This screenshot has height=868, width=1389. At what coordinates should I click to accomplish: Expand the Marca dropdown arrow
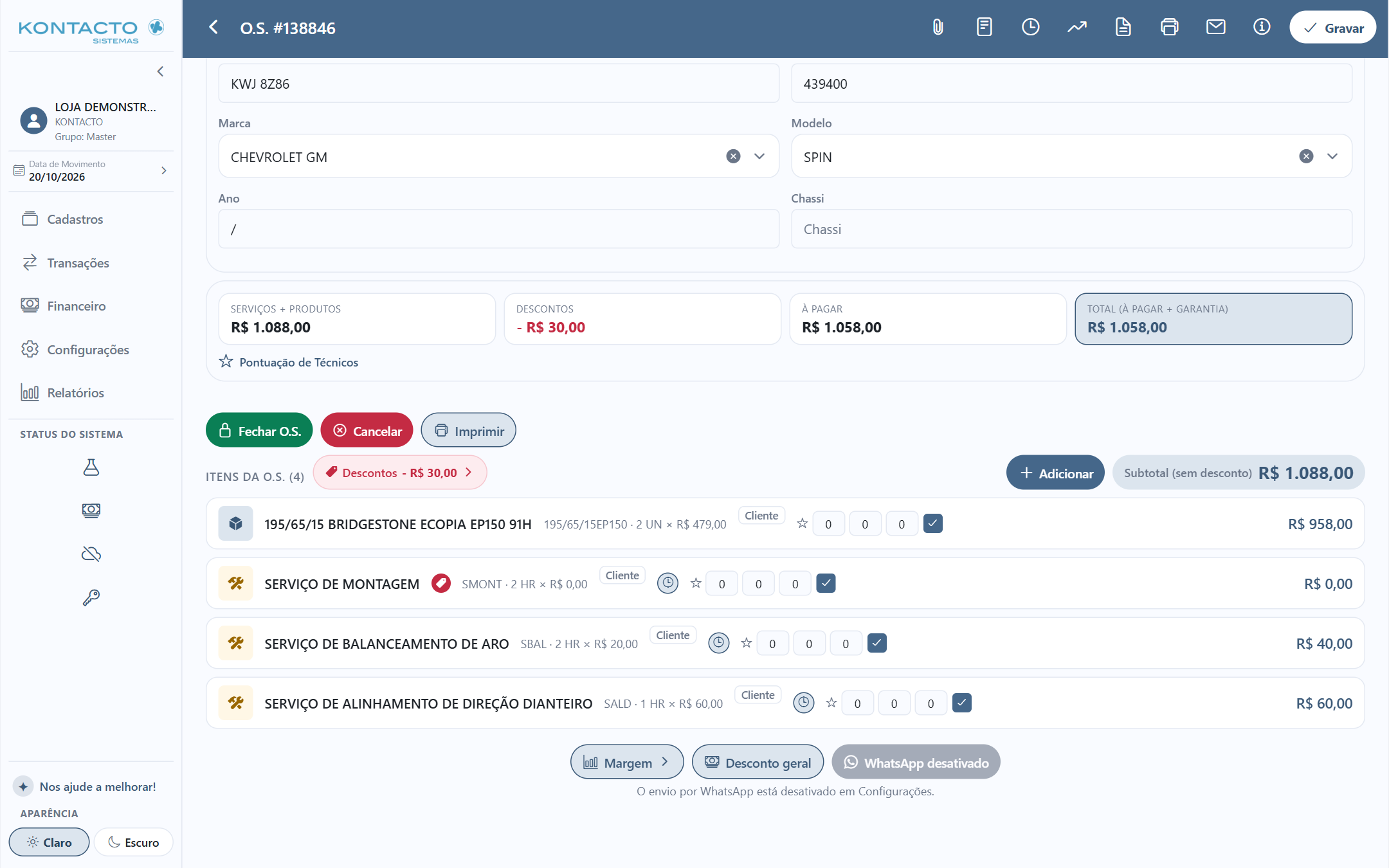[759, 156]
